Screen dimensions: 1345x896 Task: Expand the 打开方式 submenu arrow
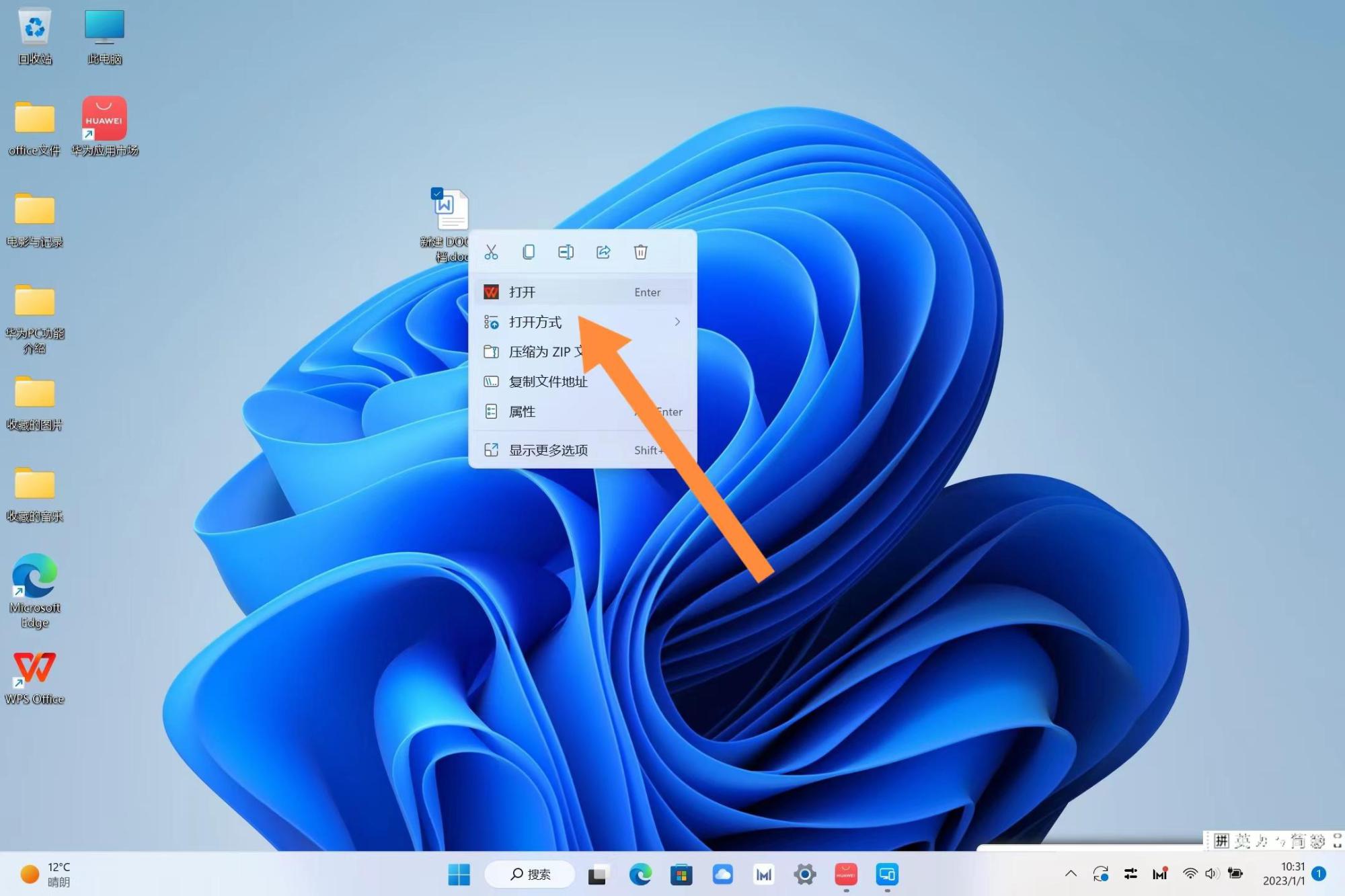point(677,322)
